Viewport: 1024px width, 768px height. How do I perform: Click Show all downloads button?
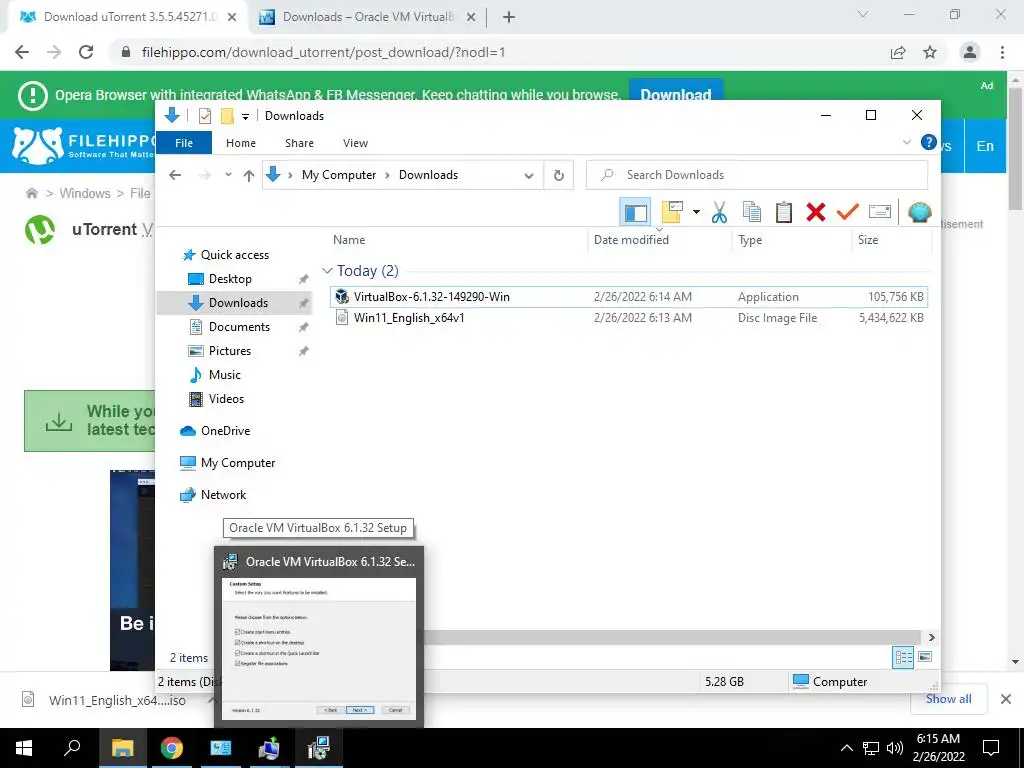click(x=948, y=699)
